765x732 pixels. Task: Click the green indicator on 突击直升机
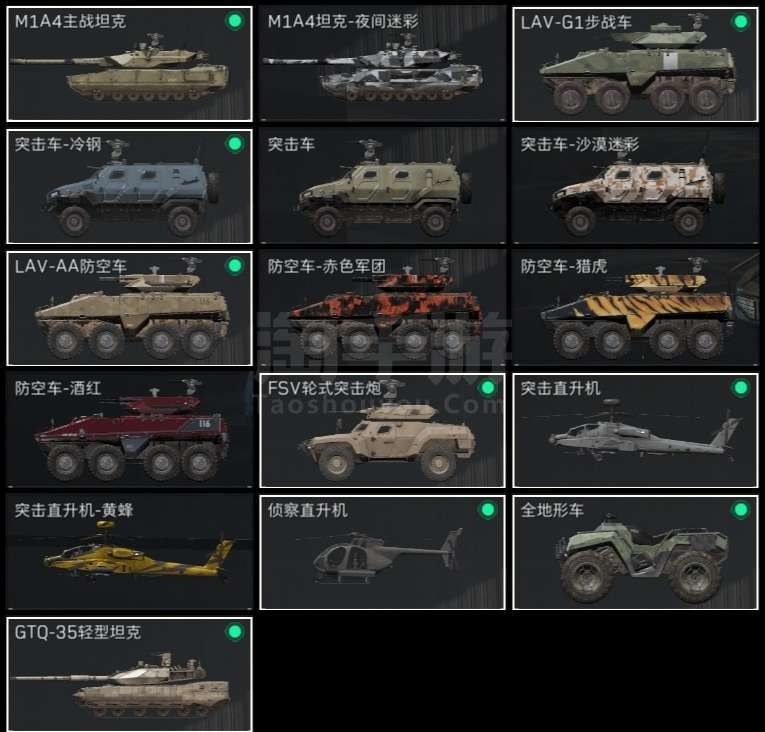(x=741, y=388)
